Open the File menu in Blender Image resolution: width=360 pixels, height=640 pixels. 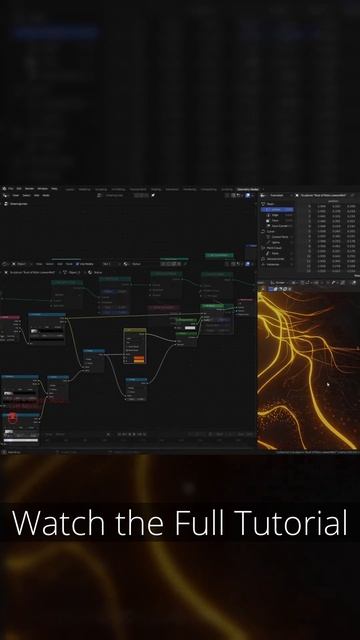click(x=11, y=189)
